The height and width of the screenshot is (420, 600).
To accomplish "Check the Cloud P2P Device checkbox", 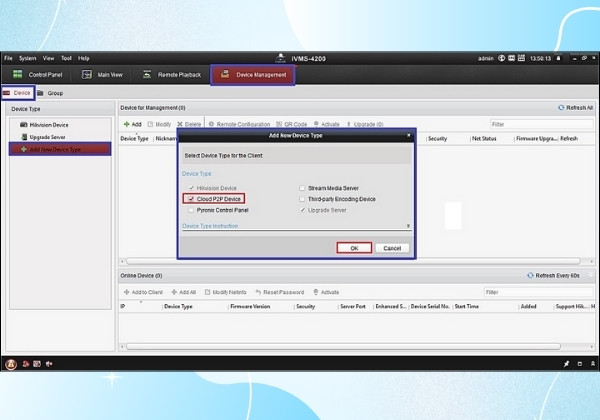I will point(191,199).
